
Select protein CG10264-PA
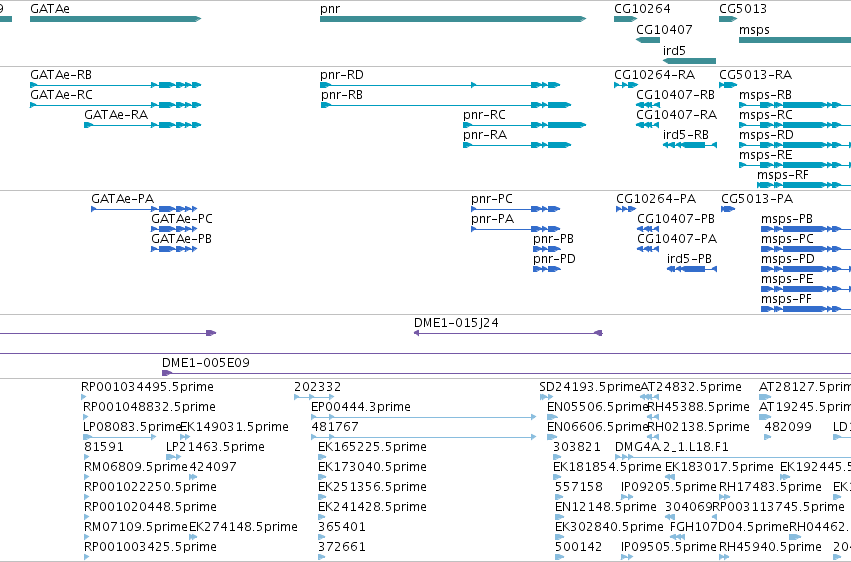pos(656,199)
